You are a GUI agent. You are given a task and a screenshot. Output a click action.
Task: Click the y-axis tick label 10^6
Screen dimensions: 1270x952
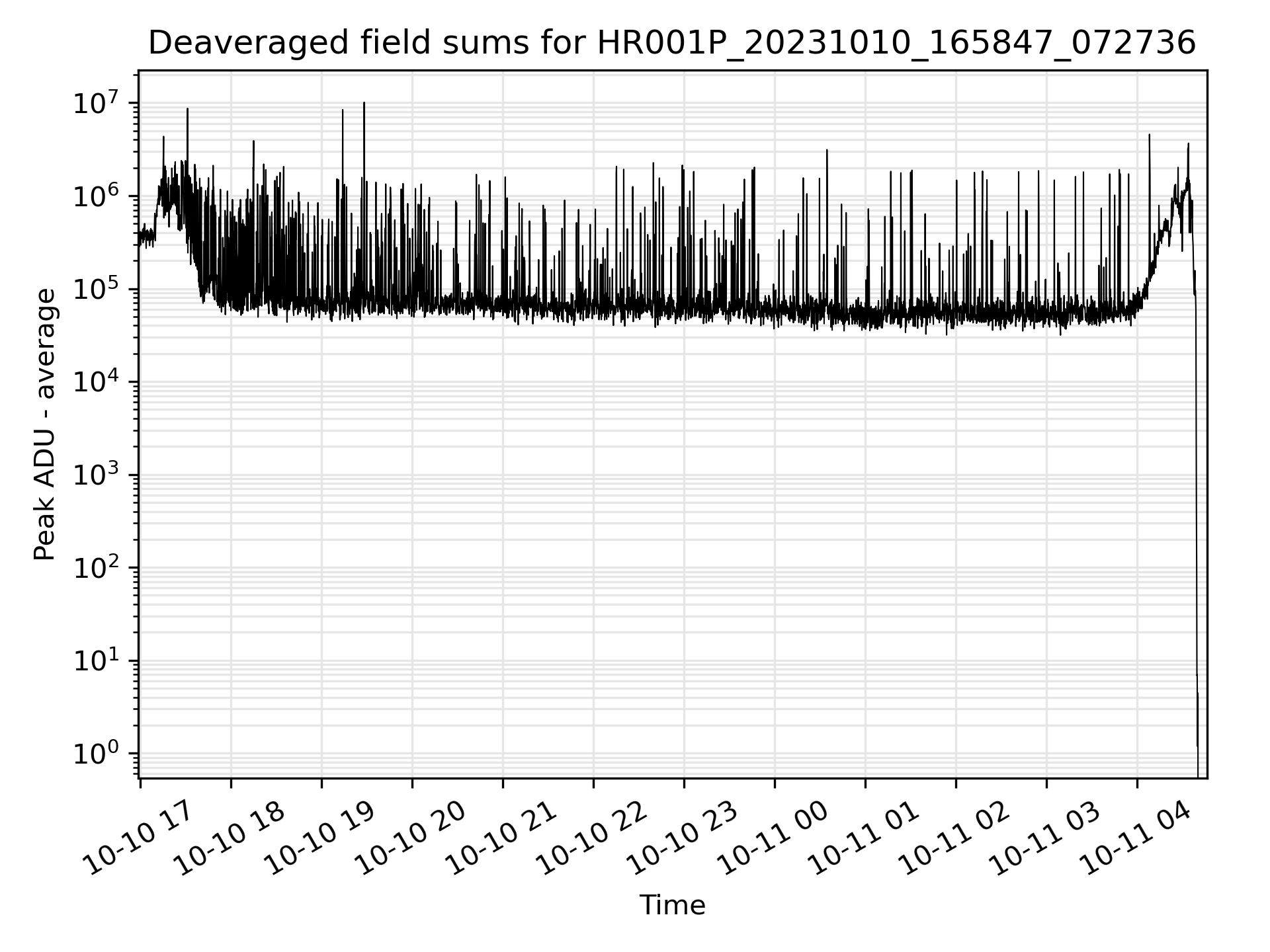coord(97,195)
